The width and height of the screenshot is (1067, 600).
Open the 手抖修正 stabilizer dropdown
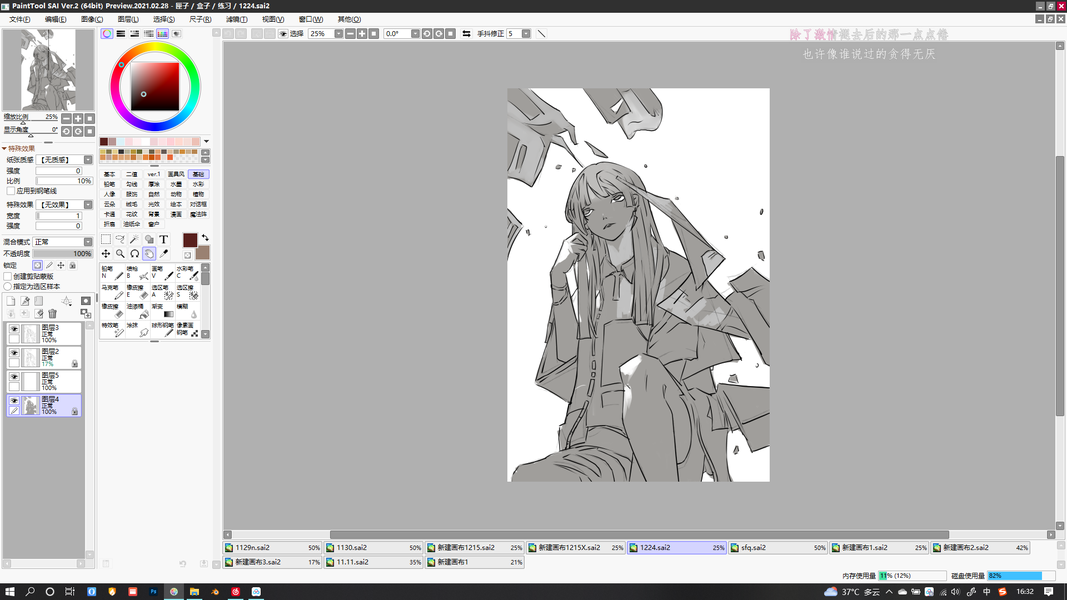coord(526,33)
